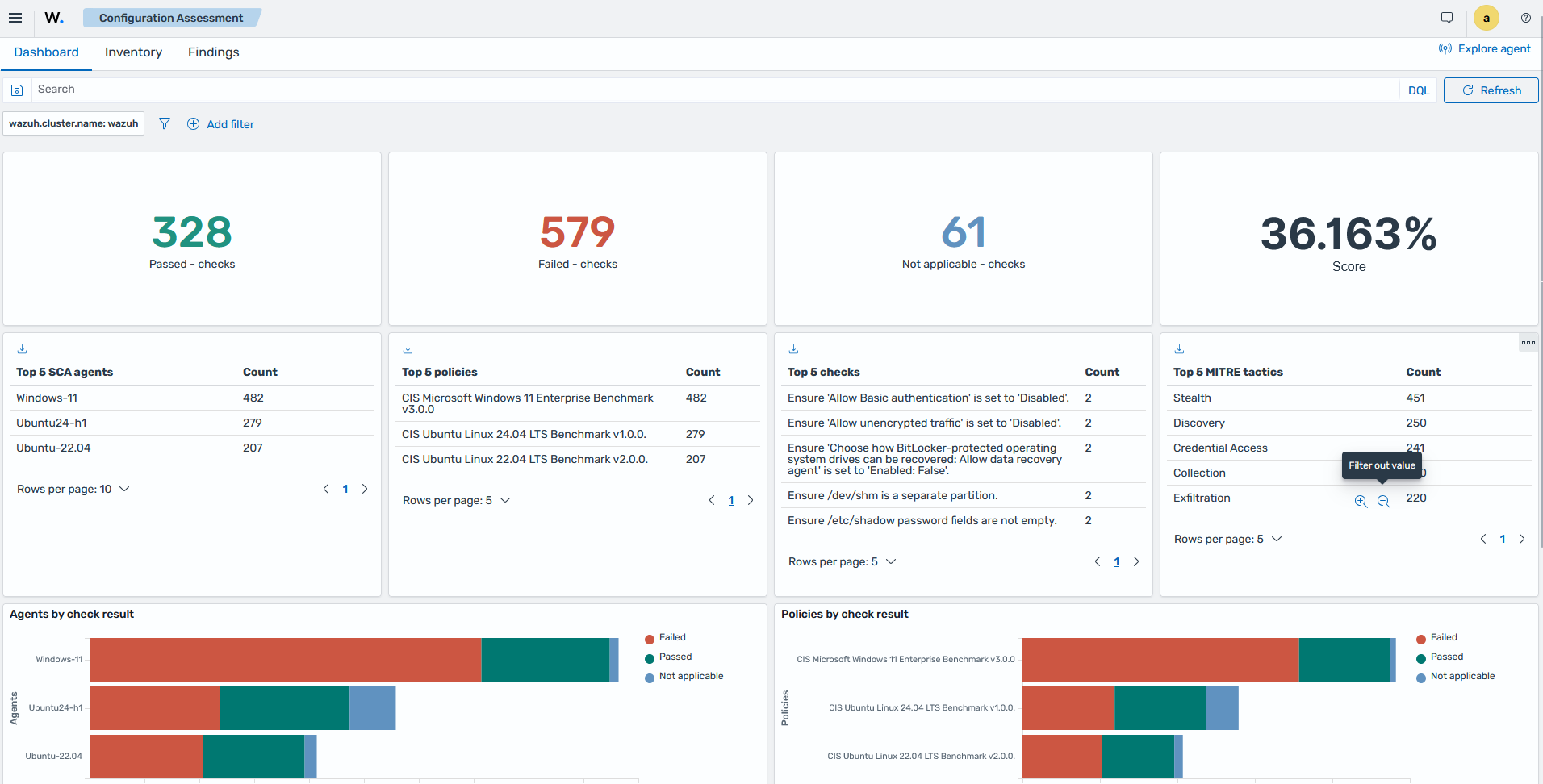Download Top 5 policies table

click(x=408, y=349)
